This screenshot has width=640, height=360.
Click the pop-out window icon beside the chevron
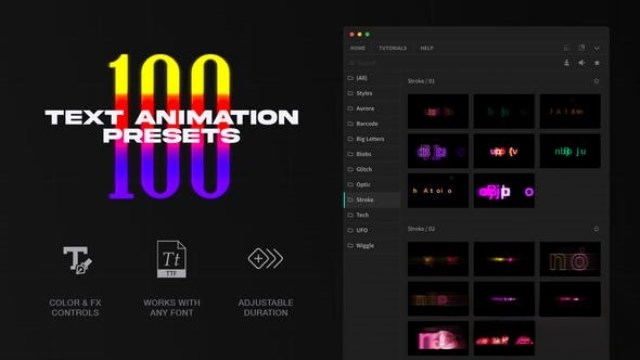point(582,48)
